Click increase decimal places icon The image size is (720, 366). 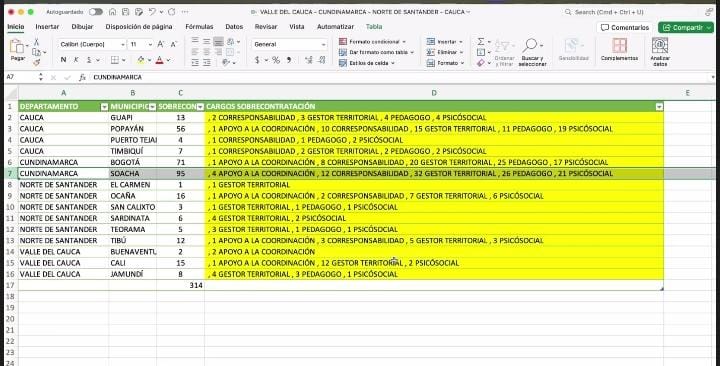pos(309,60)
